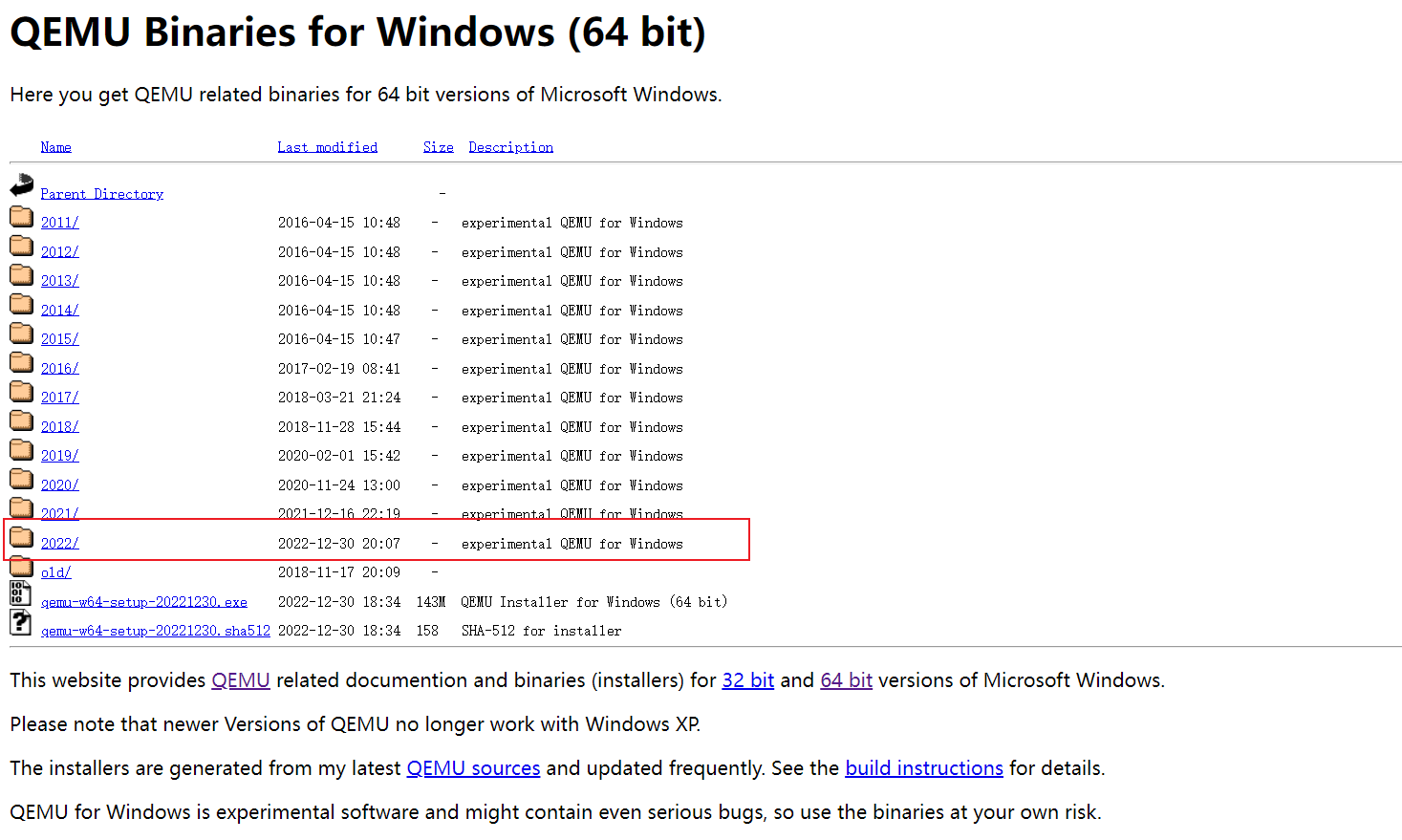Click 'QEMU Installer for Windows (64 bit)' description
The height and width of the screenshot is (840, 1402).
[594, 602]
